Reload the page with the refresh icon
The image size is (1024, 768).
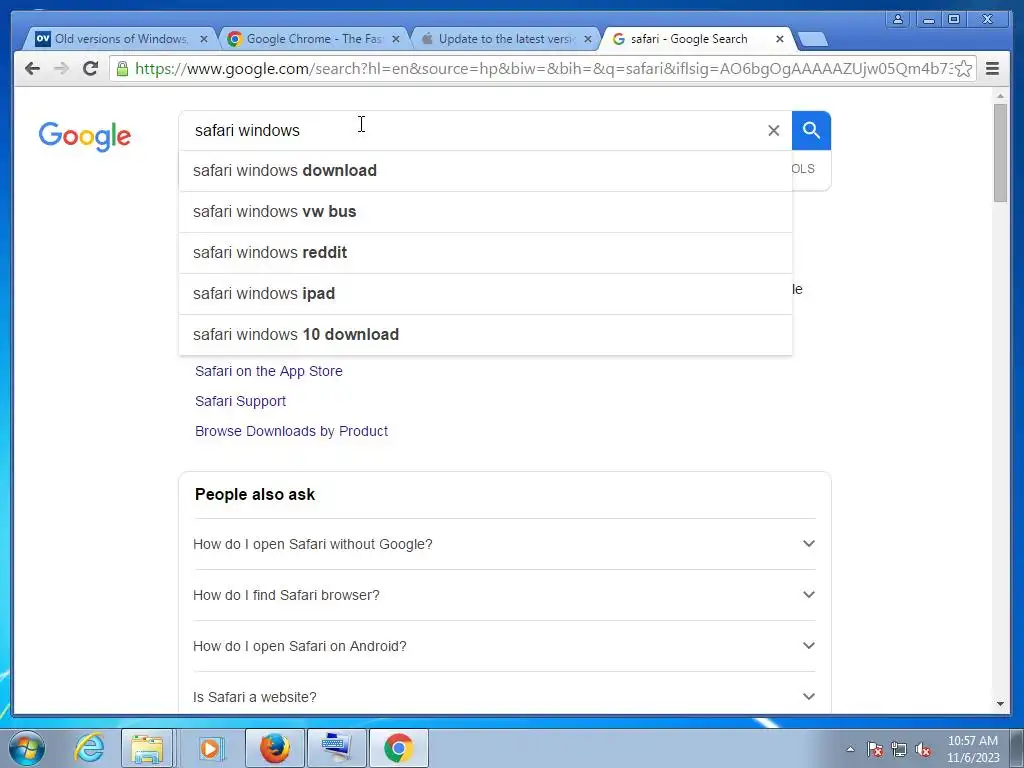click(91, 69)
